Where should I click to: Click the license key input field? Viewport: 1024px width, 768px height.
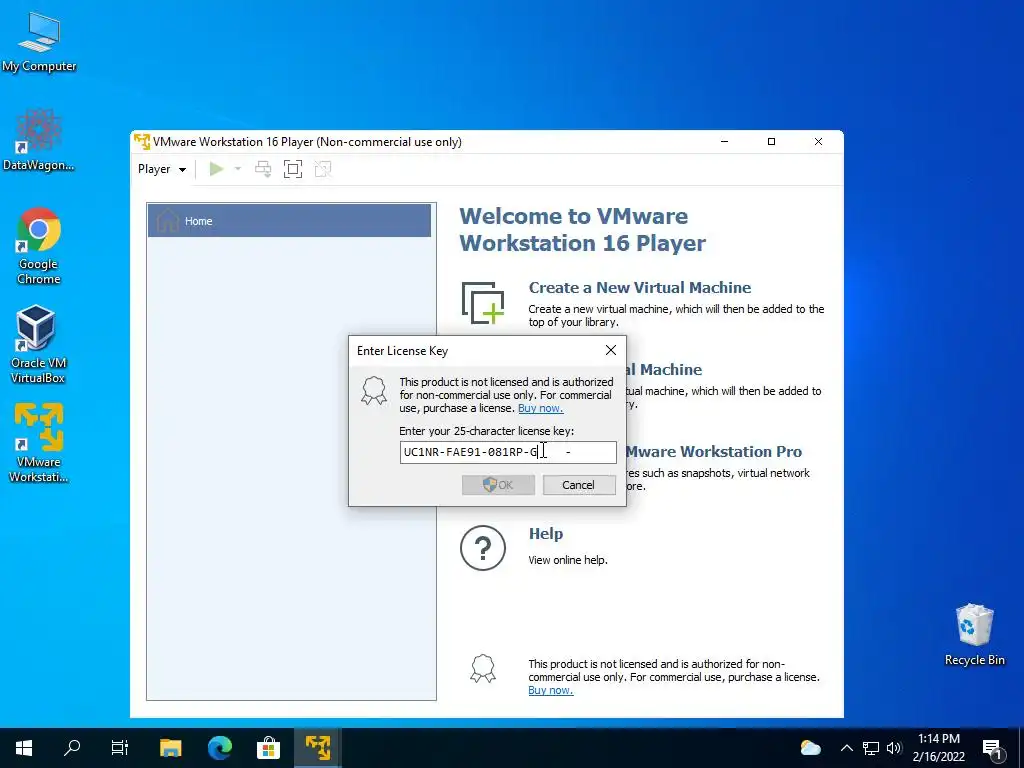[x=507, y=452]
